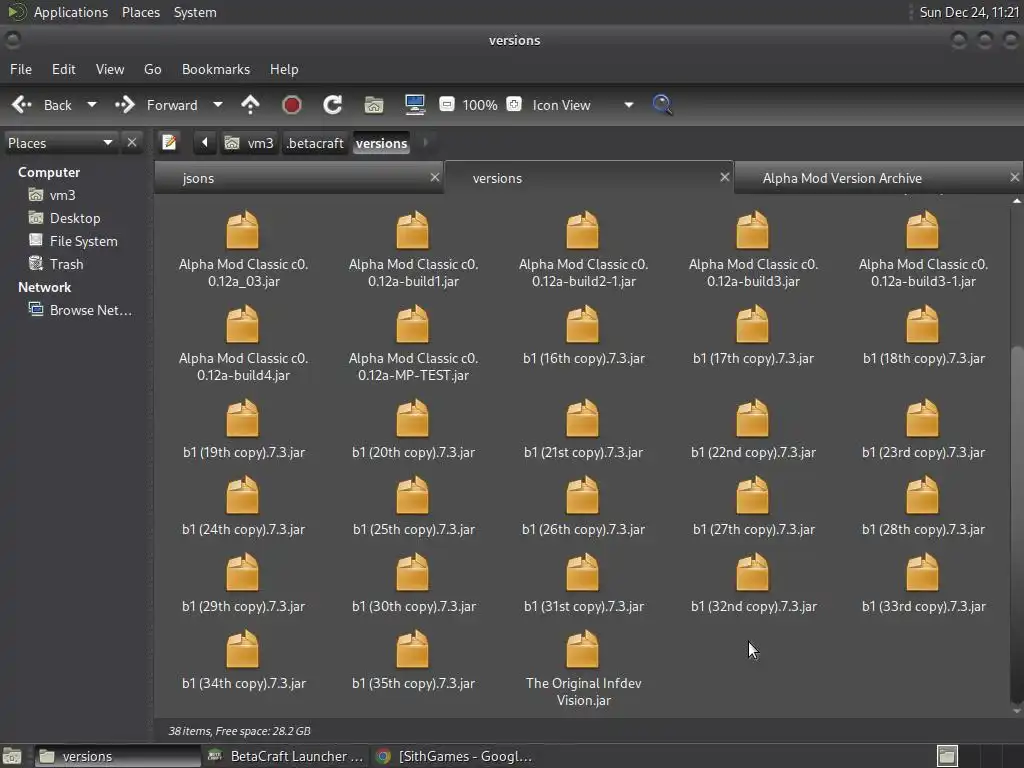The image size is (1024, 768).
Task: Expand the Back history dropdown arrow
Action: pos(92,105)
